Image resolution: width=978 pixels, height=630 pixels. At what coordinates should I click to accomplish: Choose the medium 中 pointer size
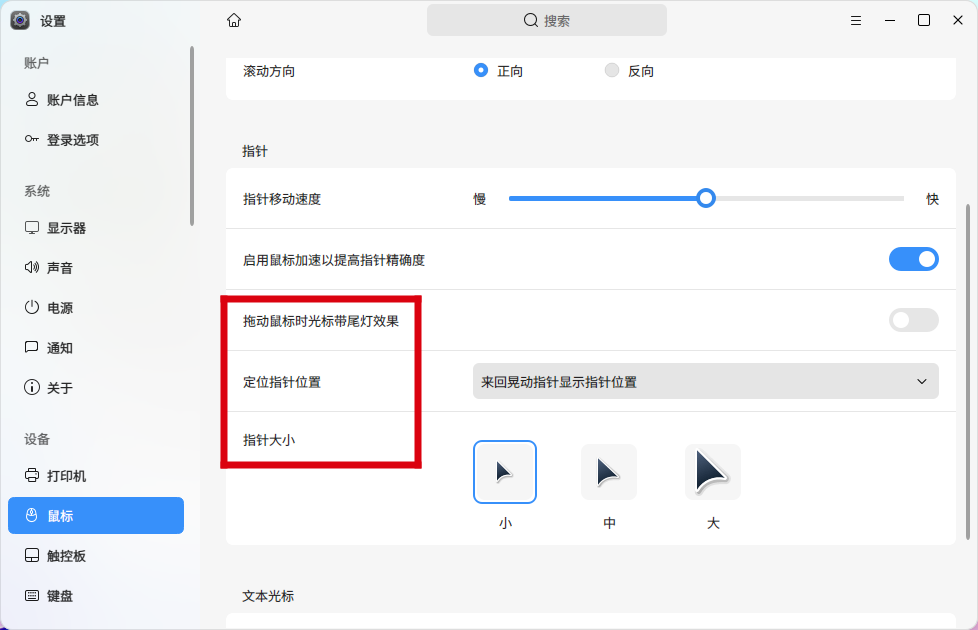609,472
